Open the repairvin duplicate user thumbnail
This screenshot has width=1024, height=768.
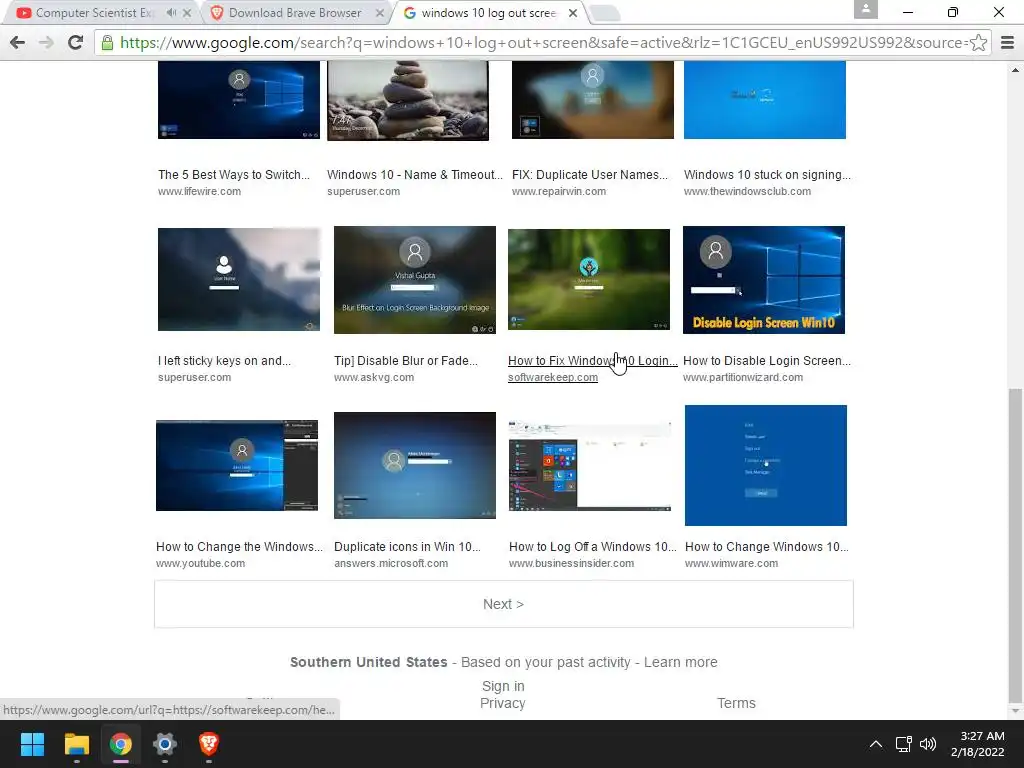pyautogui.click(x=592, y=100)
